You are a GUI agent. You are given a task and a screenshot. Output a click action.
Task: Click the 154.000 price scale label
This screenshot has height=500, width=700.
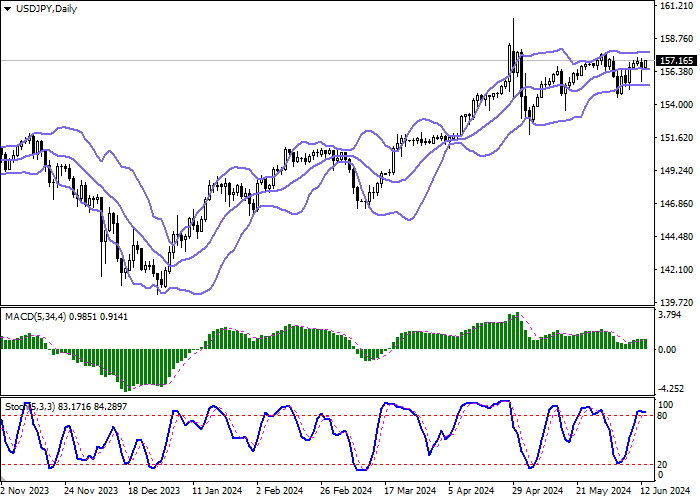coord(676,105)
